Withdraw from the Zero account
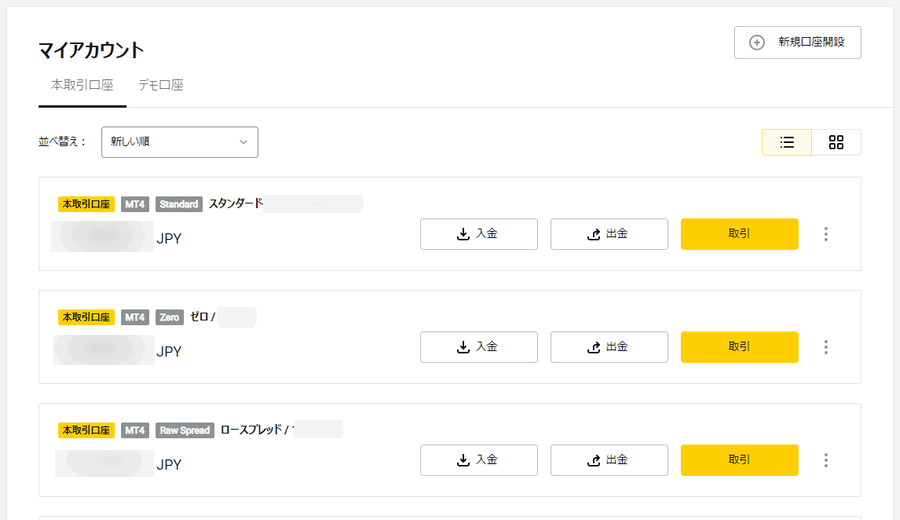The width and height of the screenshot is (900, 520). click(609, 347)
